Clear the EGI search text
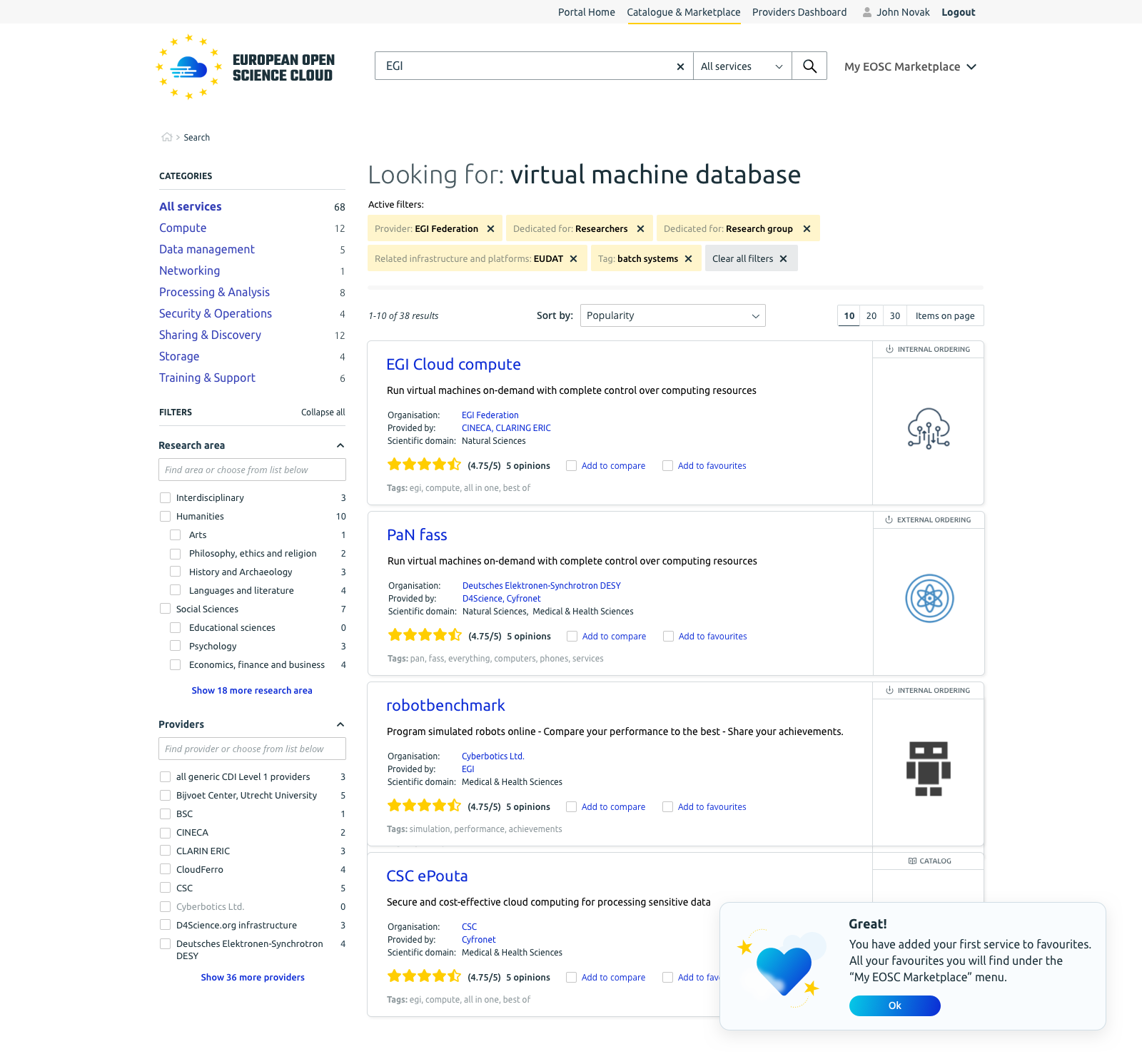Screen dimensions: 1142x1064 680,66
